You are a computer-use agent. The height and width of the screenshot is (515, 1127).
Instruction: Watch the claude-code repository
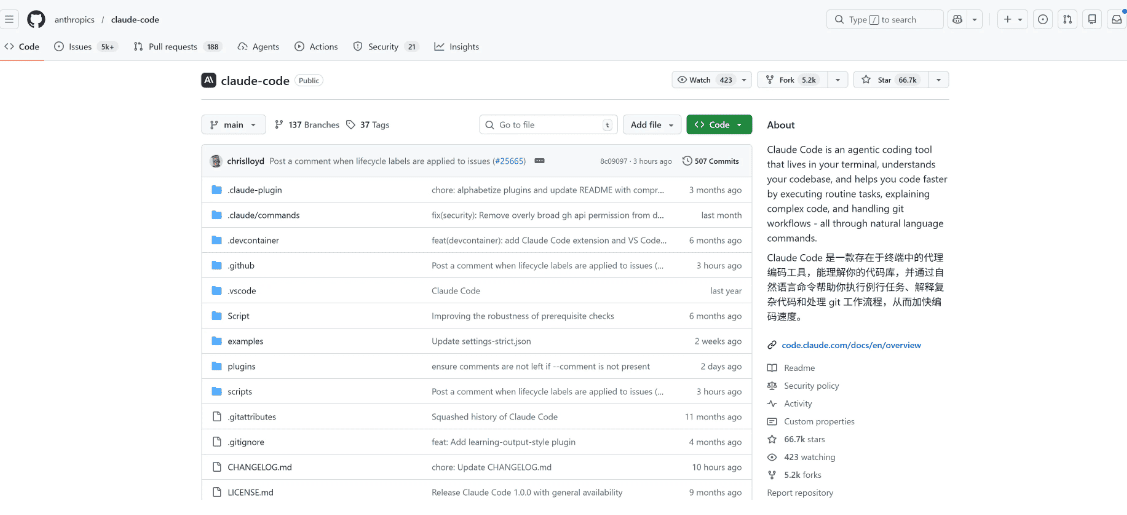click(705, 80)
